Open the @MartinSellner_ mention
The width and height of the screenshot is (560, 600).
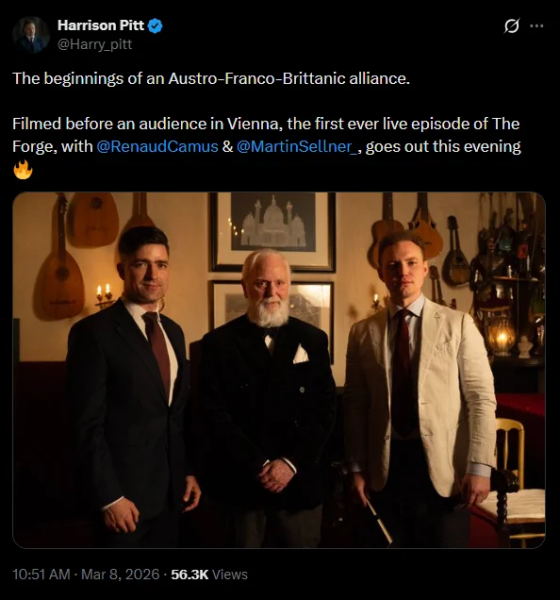coord(297,147)
